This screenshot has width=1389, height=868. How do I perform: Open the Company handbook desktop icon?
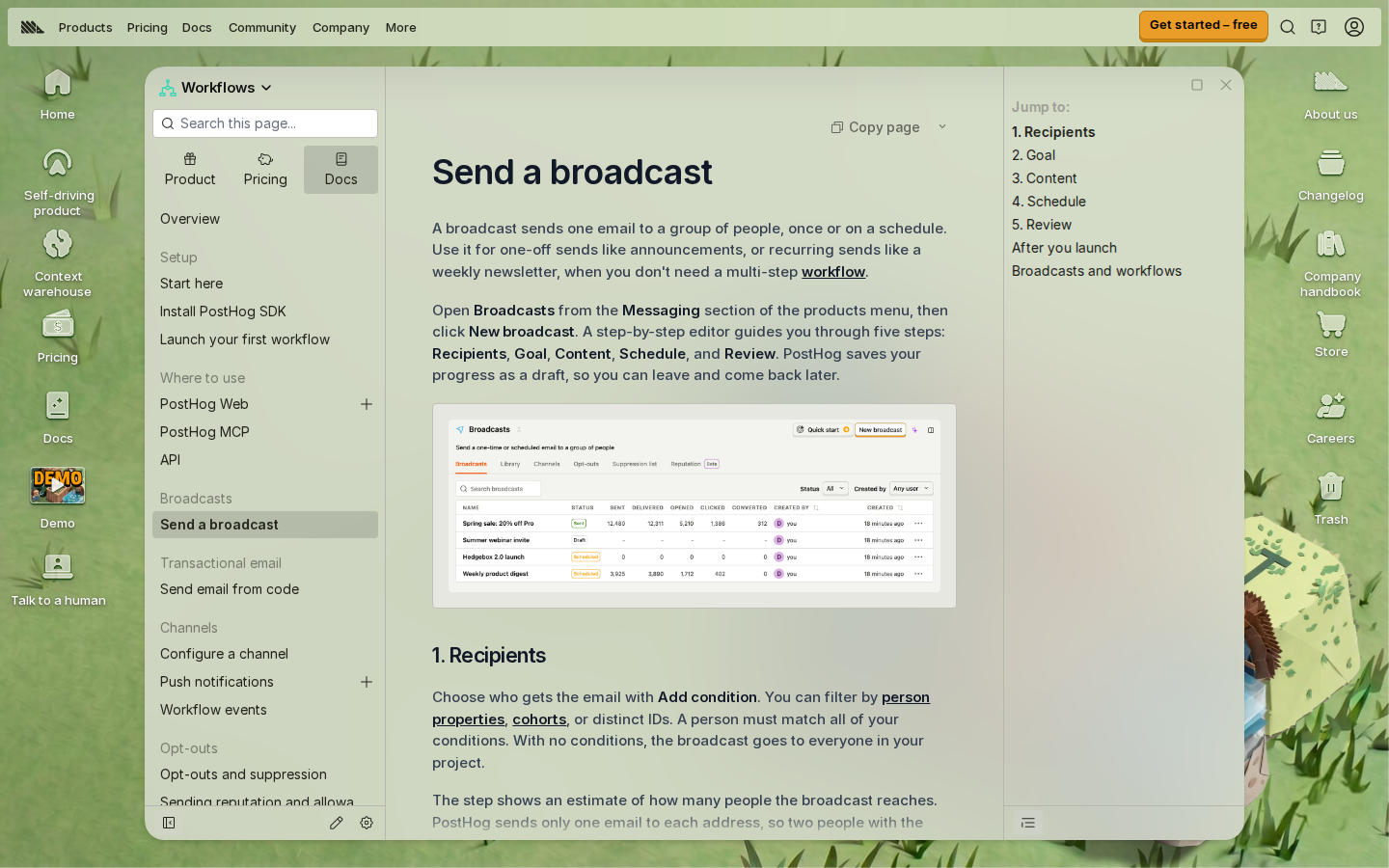pos(1331,262)
